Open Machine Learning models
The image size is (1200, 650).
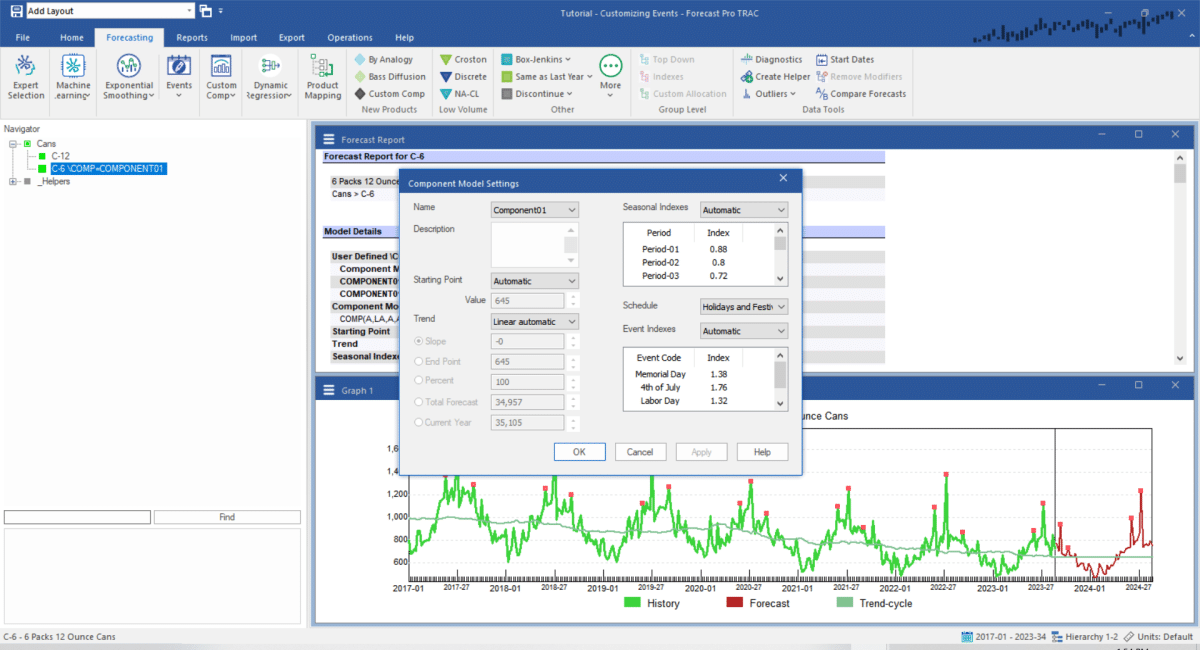[74, 76]
